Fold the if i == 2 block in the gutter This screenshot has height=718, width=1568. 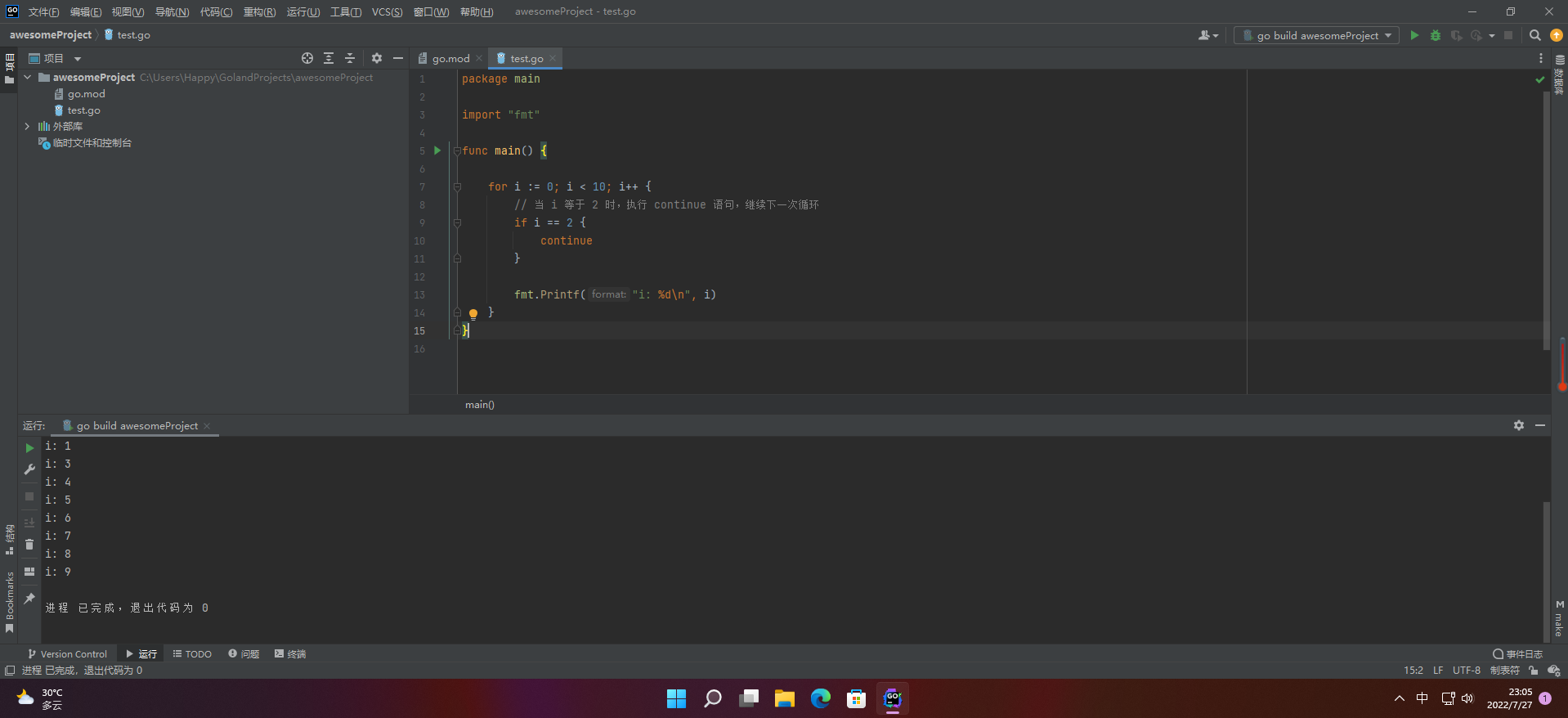point(457,222)
